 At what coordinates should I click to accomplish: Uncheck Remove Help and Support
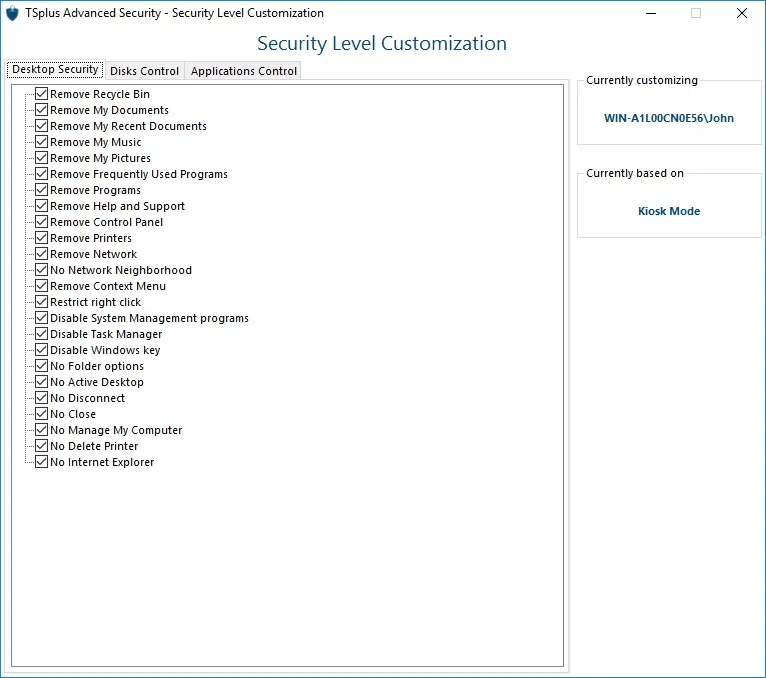click(42, 206)
